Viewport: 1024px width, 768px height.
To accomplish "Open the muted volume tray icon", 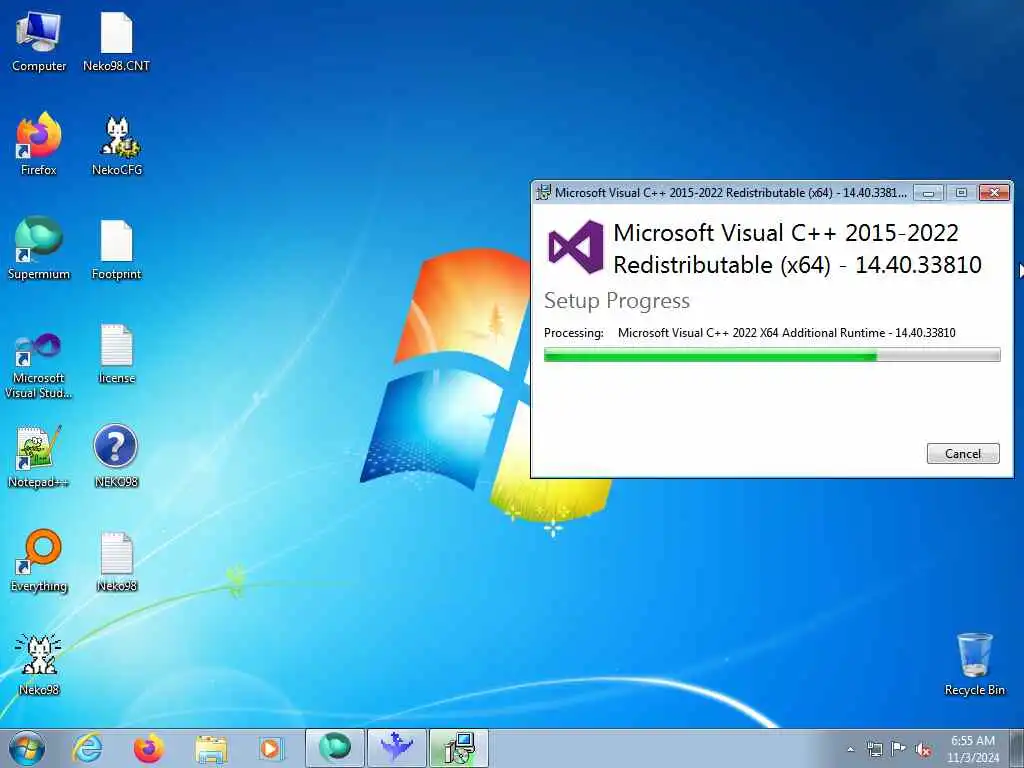I will coord(923,750).
